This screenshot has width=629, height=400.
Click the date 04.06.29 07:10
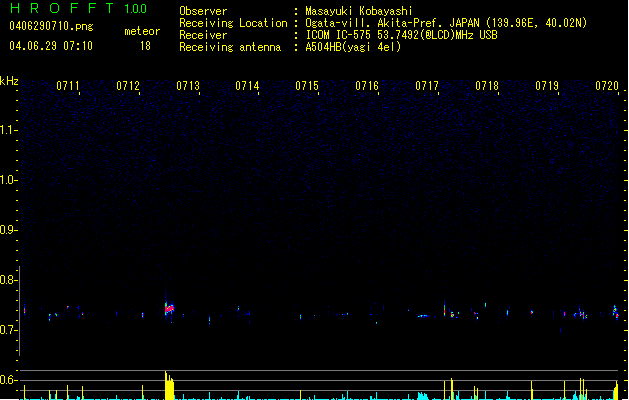click(x=51, y=46)
